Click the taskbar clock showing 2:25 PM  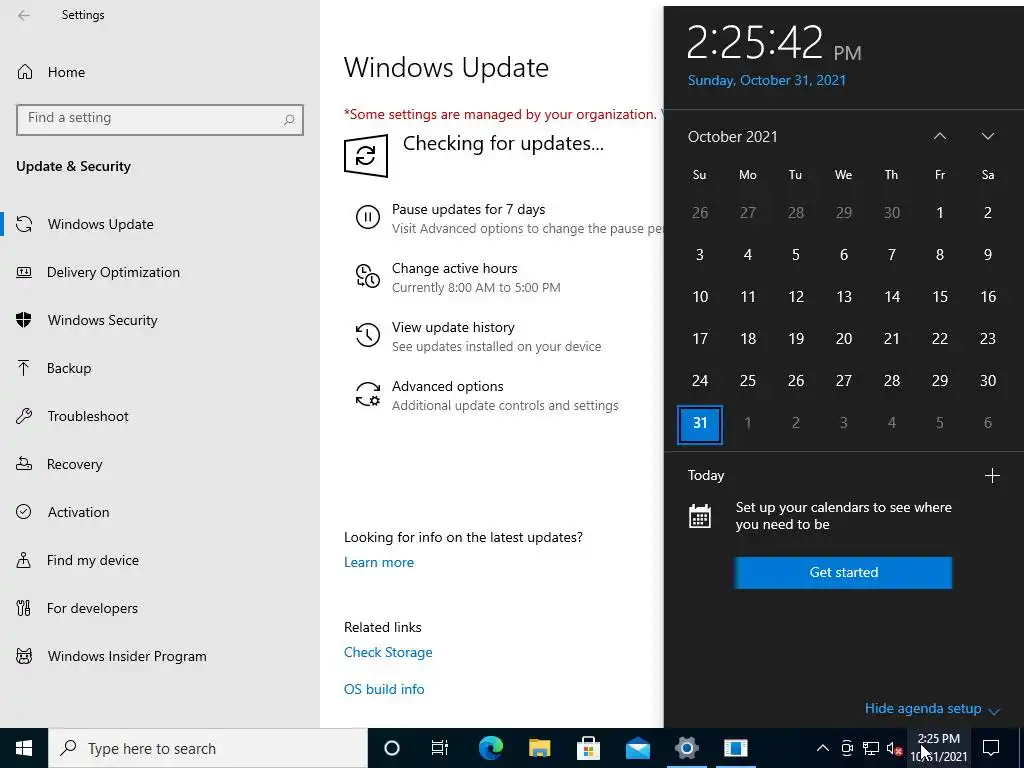pos(939,748)
